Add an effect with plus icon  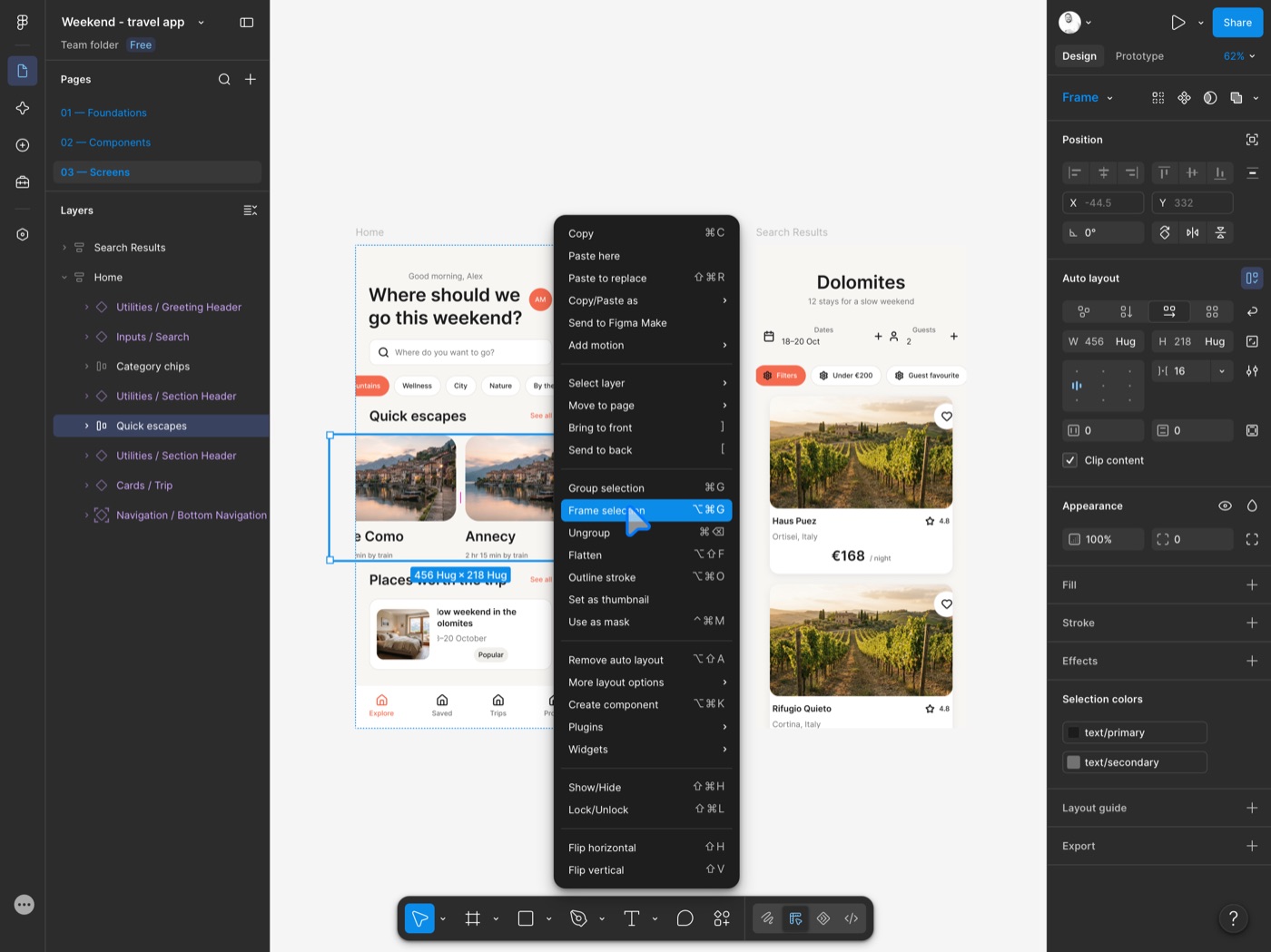pyautogui.click(x=1252, y=661)
